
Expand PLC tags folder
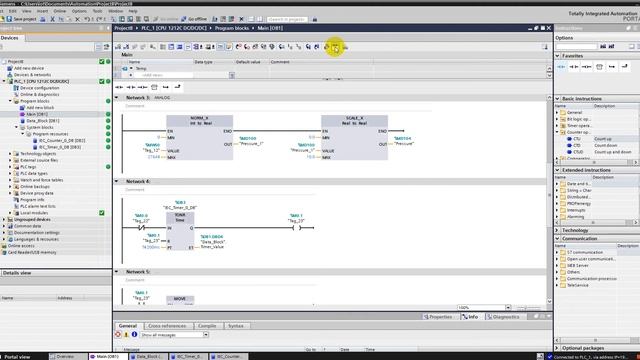10,167
